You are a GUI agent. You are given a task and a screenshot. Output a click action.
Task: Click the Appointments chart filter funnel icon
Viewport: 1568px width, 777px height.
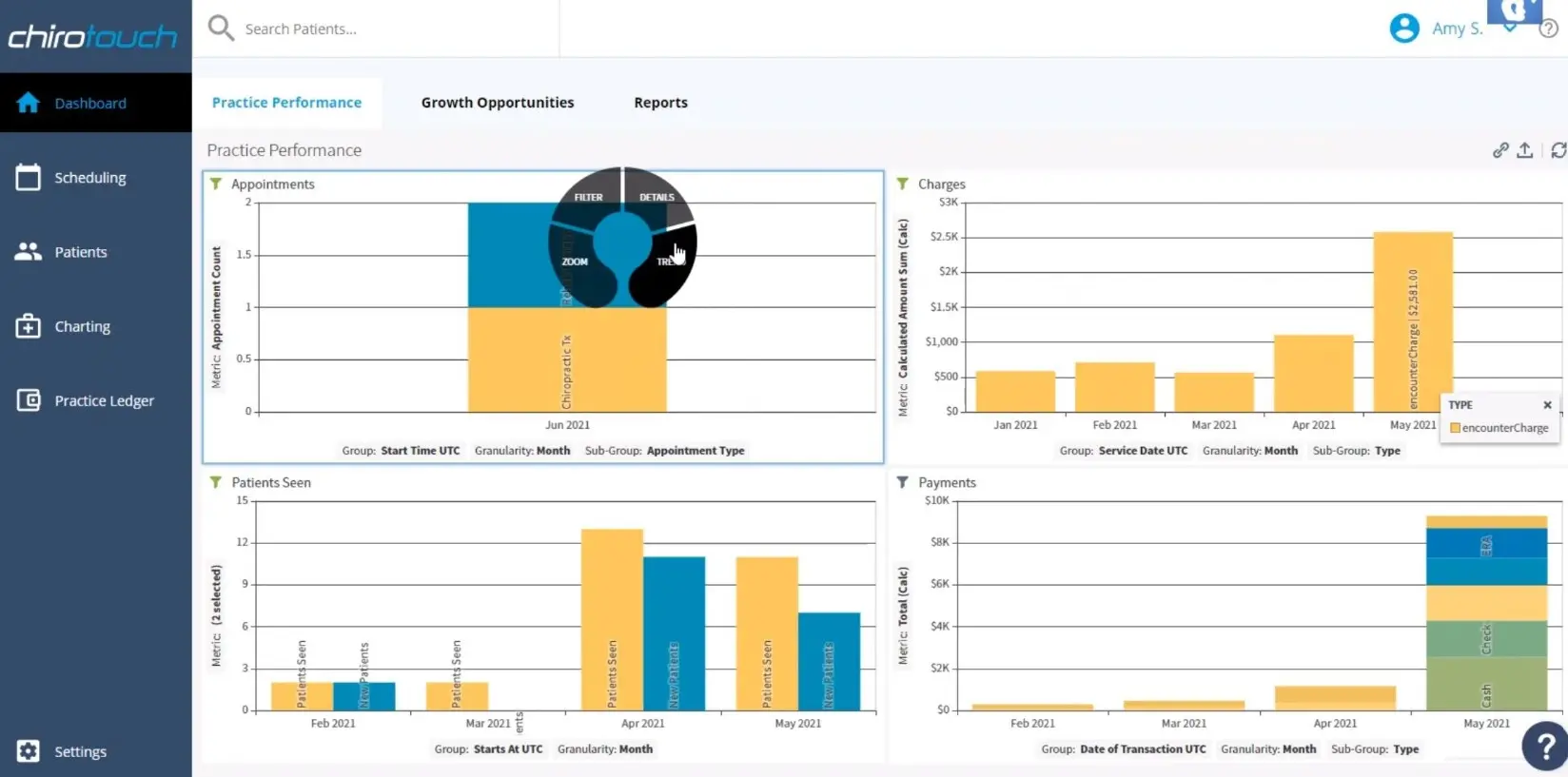[x=216, y=184]
